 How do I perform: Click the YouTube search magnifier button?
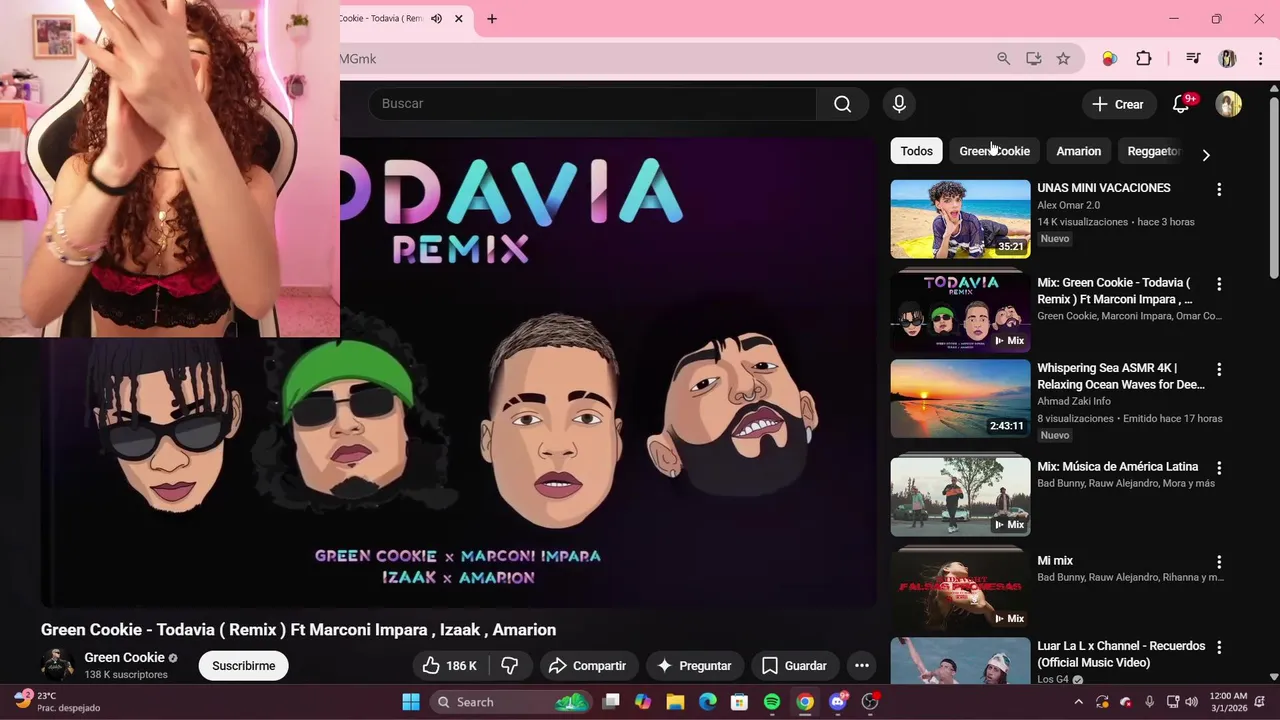coord(842,104)
